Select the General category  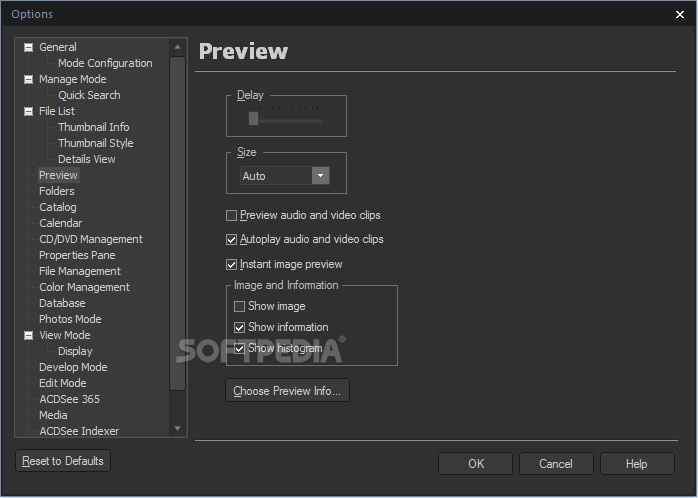coord(58,47)
